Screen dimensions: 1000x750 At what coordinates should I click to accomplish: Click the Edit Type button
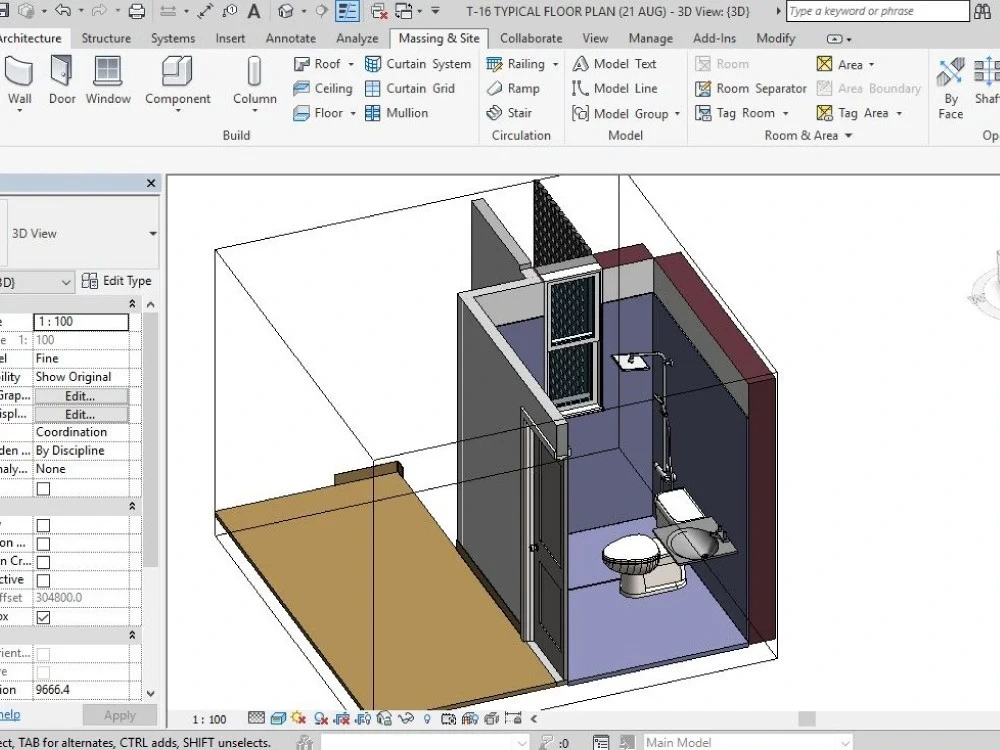(x=117, y=281)
